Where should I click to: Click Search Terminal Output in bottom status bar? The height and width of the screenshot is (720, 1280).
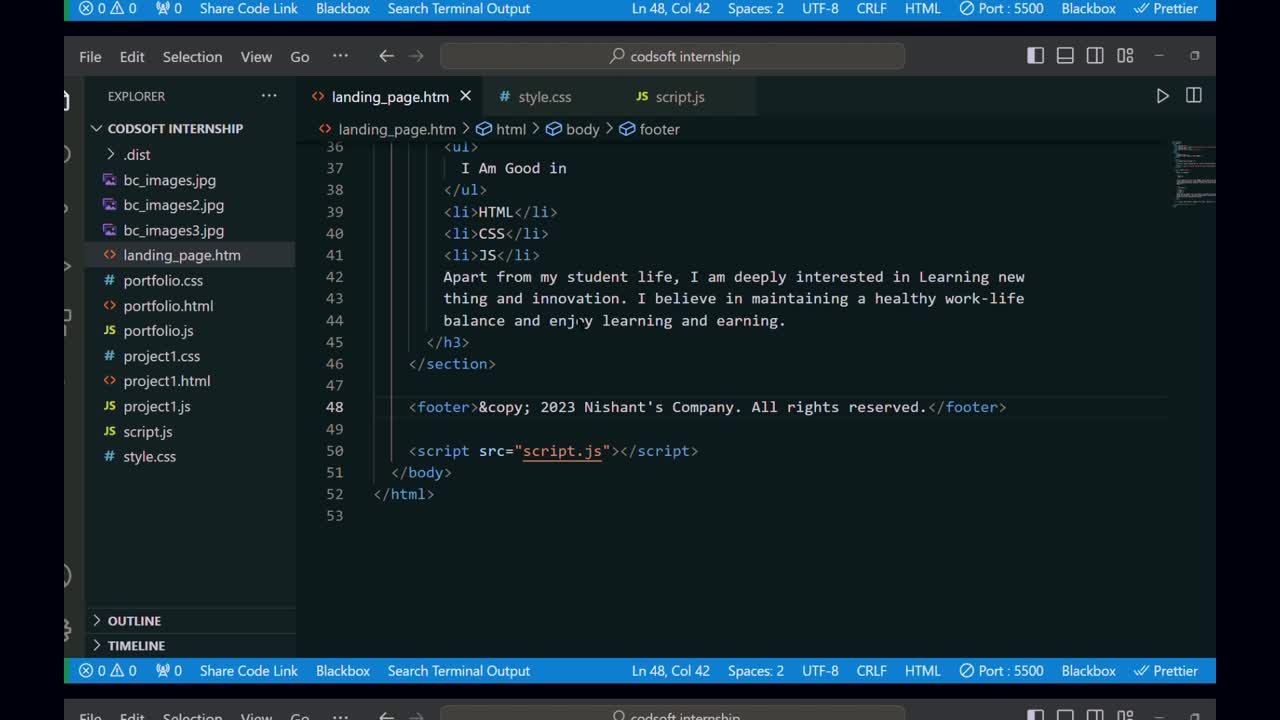[459, 671]
